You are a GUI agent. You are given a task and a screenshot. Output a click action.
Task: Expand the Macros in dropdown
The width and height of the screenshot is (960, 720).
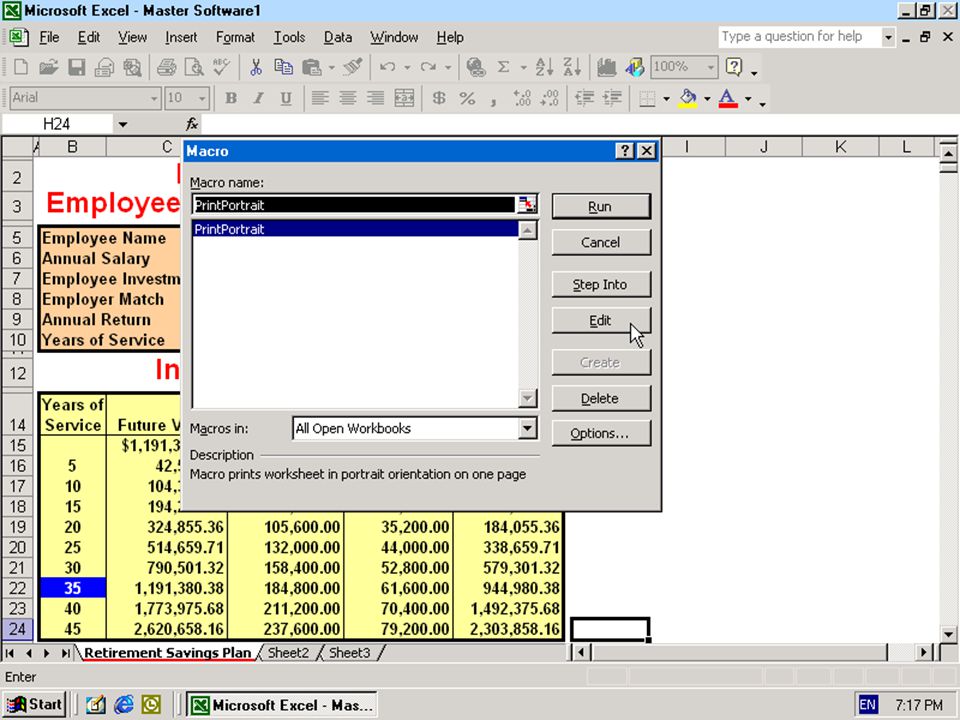tap(527, 428)
